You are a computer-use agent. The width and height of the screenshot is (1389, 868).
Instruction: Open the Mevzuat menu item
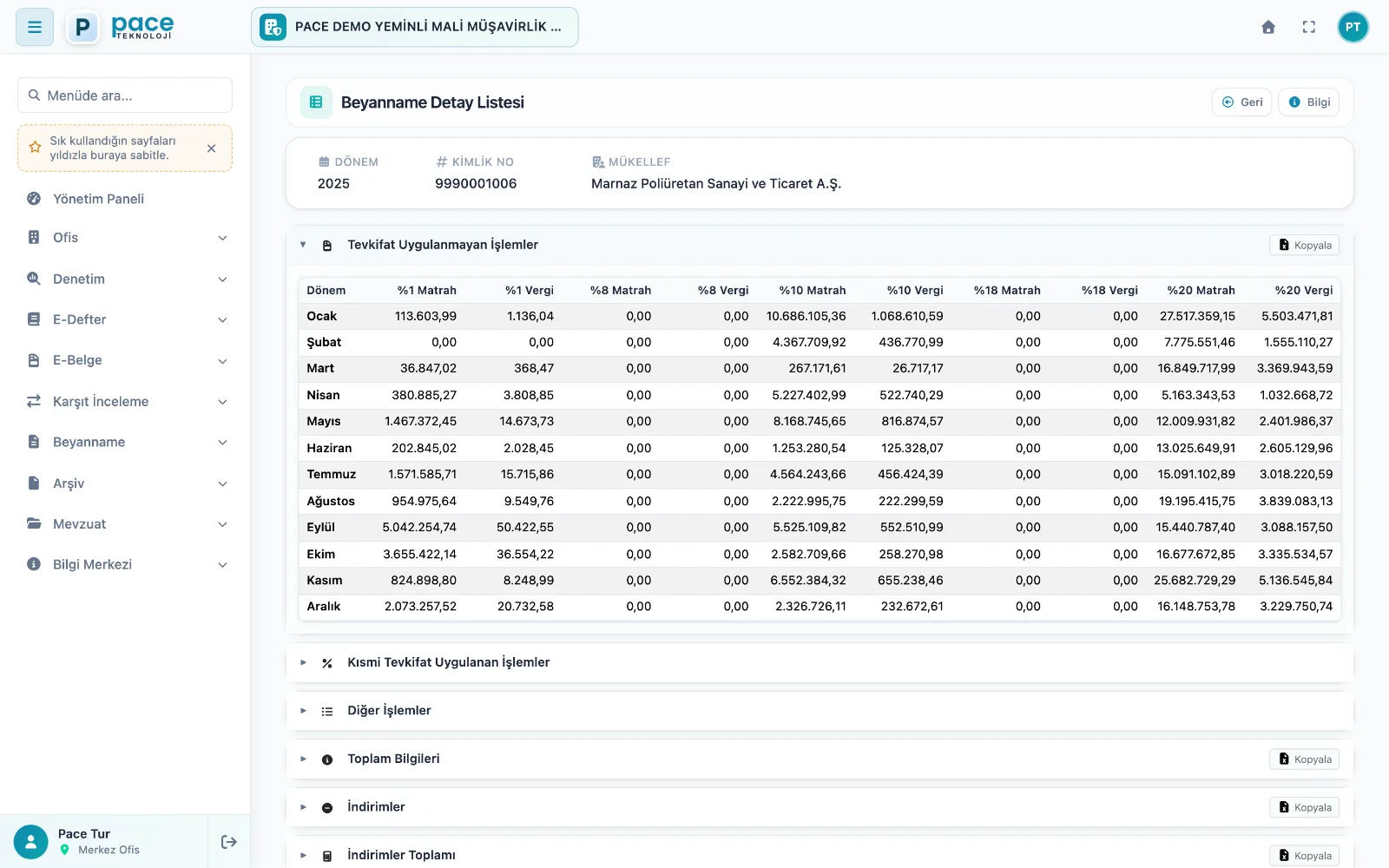(x=125, y=524)
